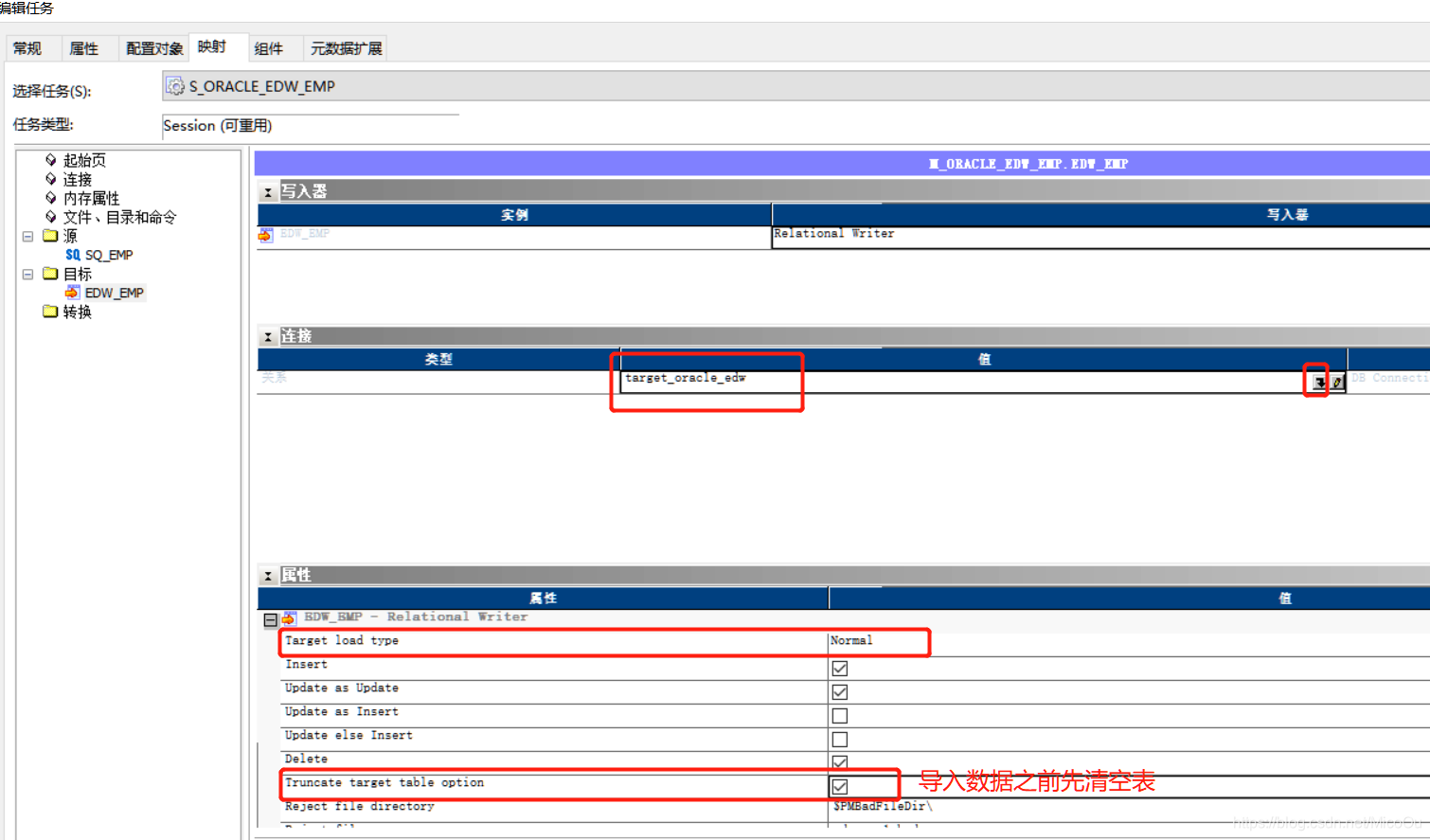Click the 实例 column header
1430x840 pixels.
514,215
